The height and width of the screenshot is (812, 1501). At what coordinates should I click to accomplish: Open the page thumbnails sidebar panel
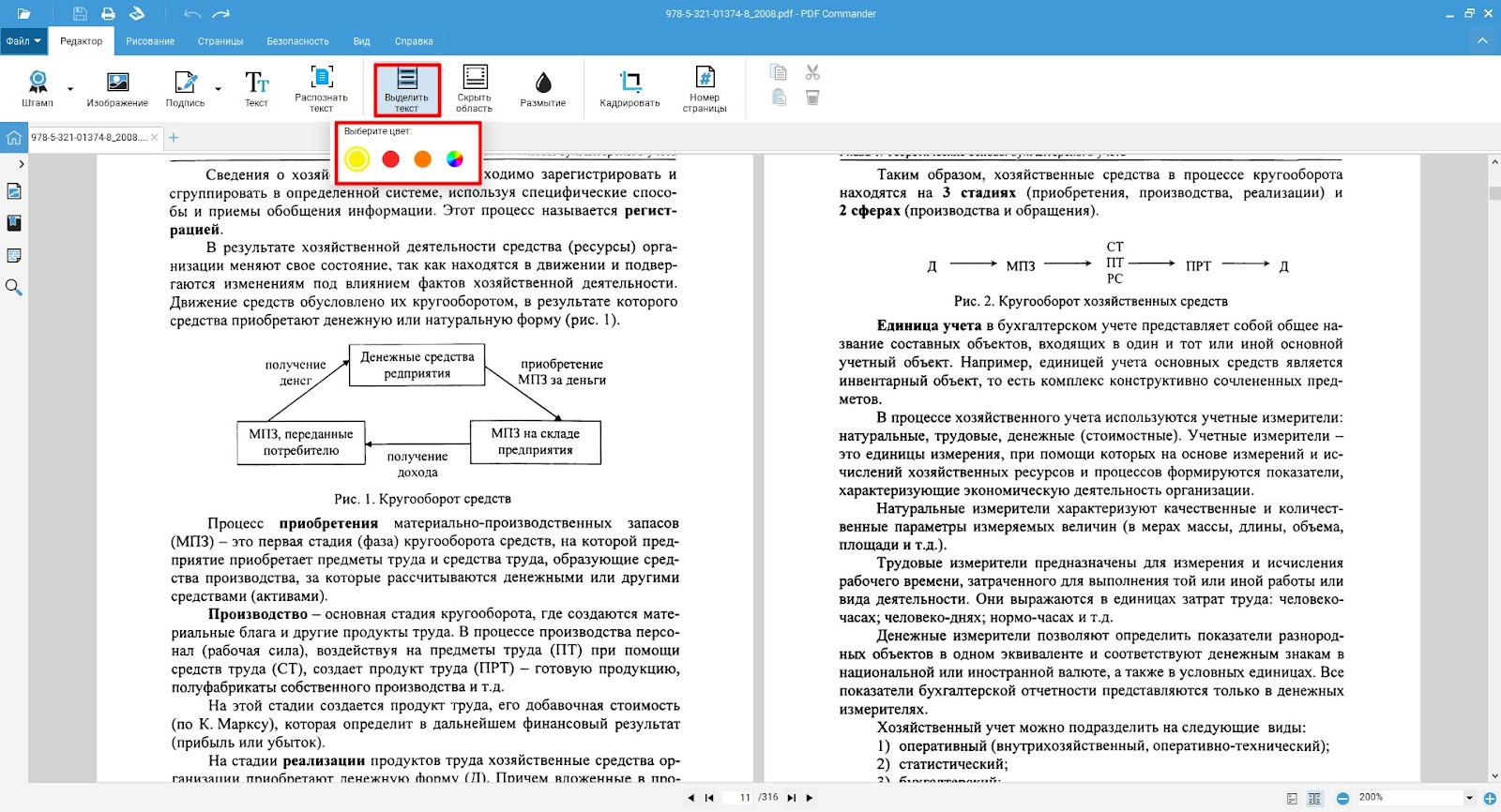(x=14, y=191)
